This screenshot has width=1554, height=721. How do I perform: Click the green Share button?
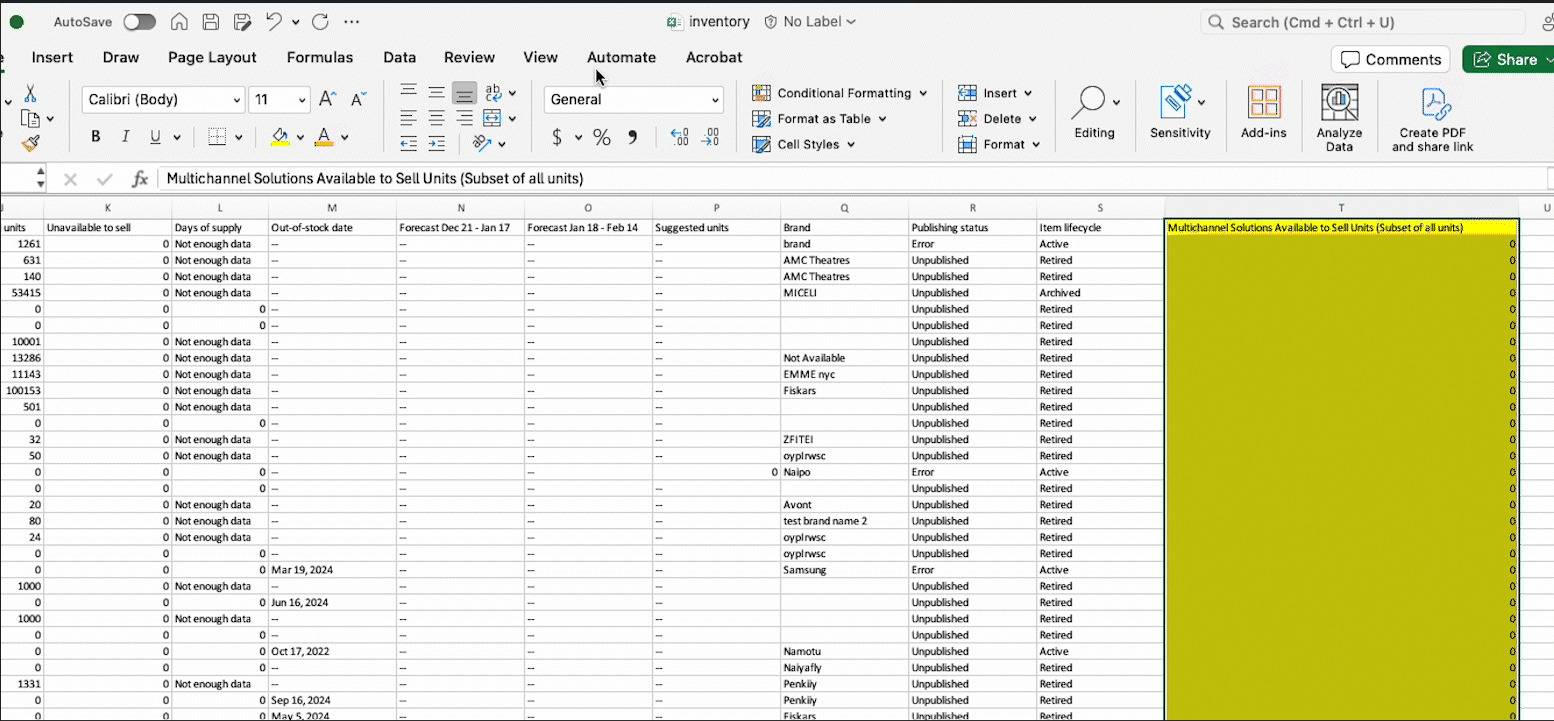pos(1508,59)
